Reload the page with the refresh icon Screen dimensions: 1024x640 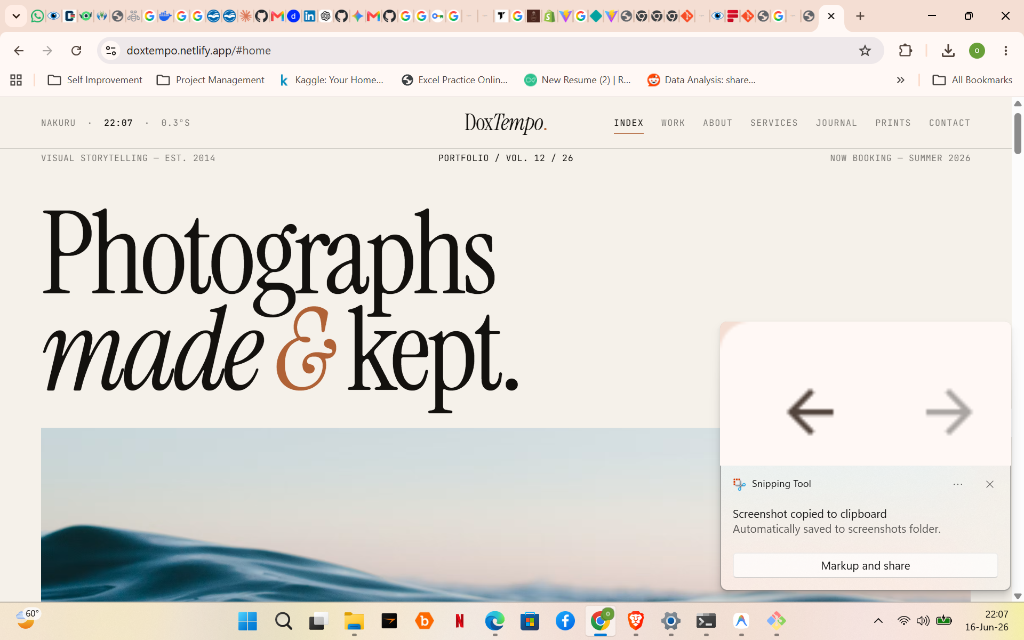(76, 50)
